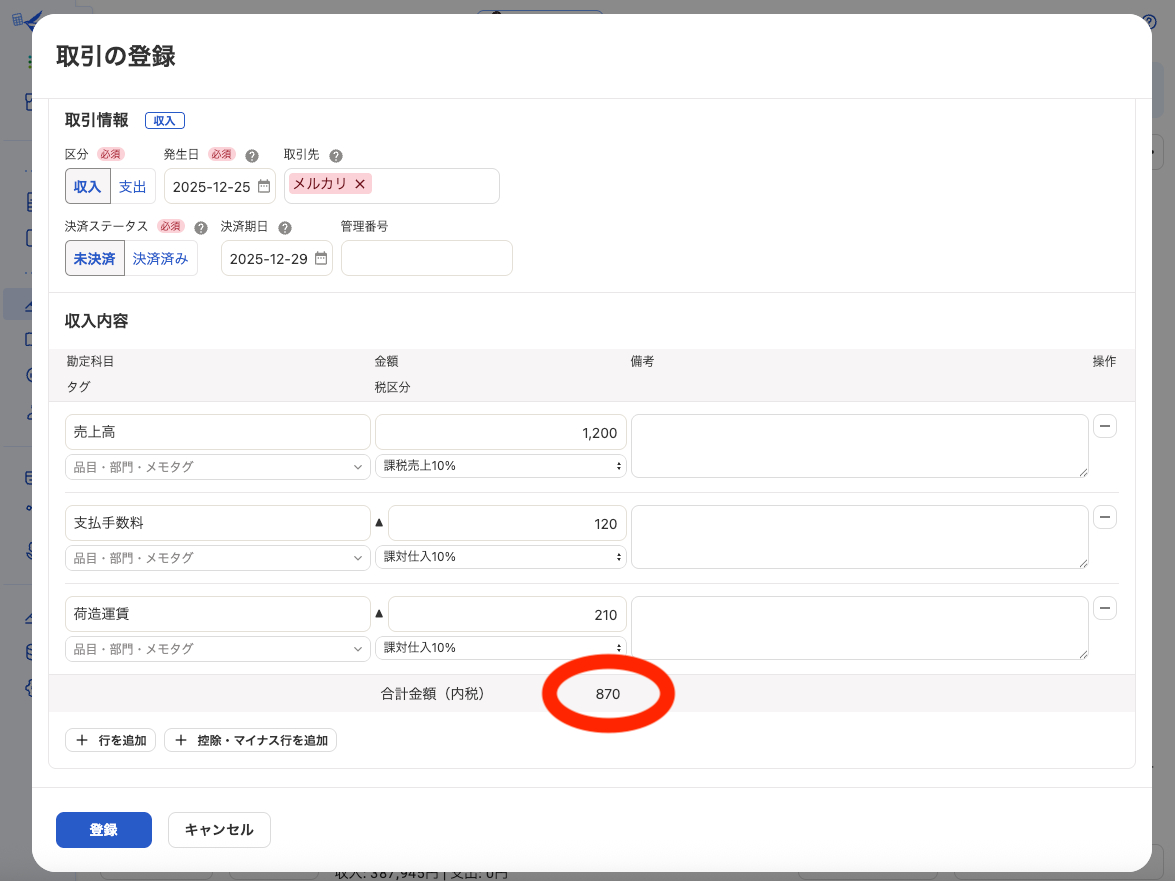Open the 課税売上10% tax category selector
The width and height of the screenshot is (1175, 881).
tap(500, 466)
